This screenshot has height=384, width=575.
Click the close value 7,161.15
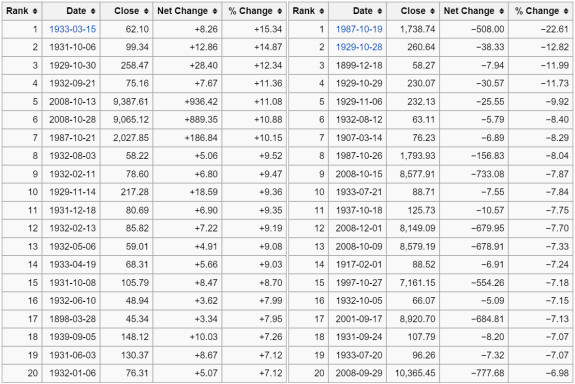click(x=417, y=283)
